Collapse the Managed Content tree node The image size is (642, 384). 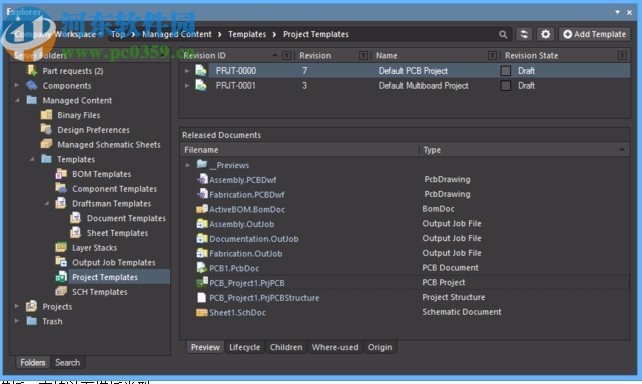pyautogui.click(x=17, y=100)
